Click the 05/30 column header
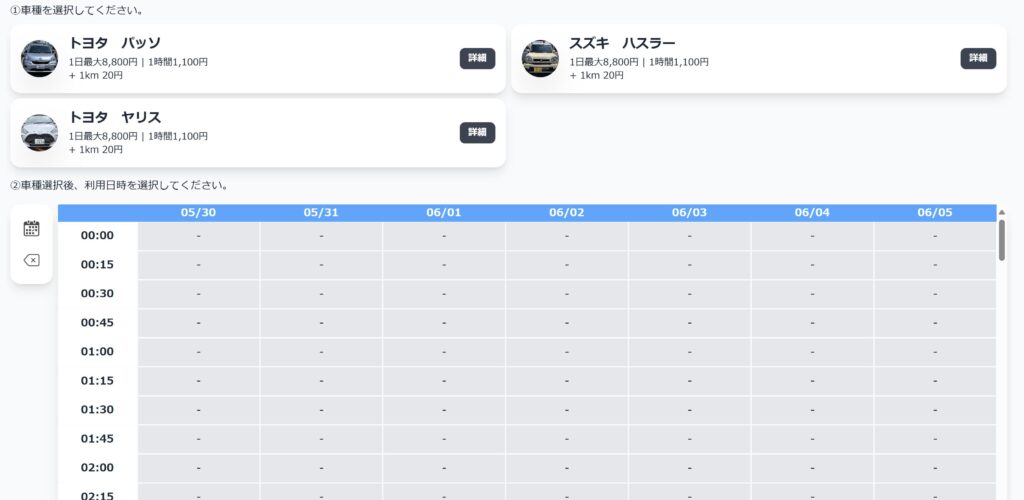Viewport: 1024px width, 500px height. pyautogui.click(x=199, y=213)
